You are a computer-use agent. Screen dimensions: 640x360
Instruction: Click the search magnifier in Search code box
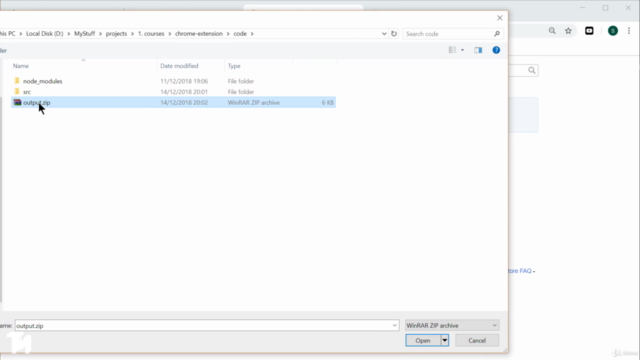point(497,34)
